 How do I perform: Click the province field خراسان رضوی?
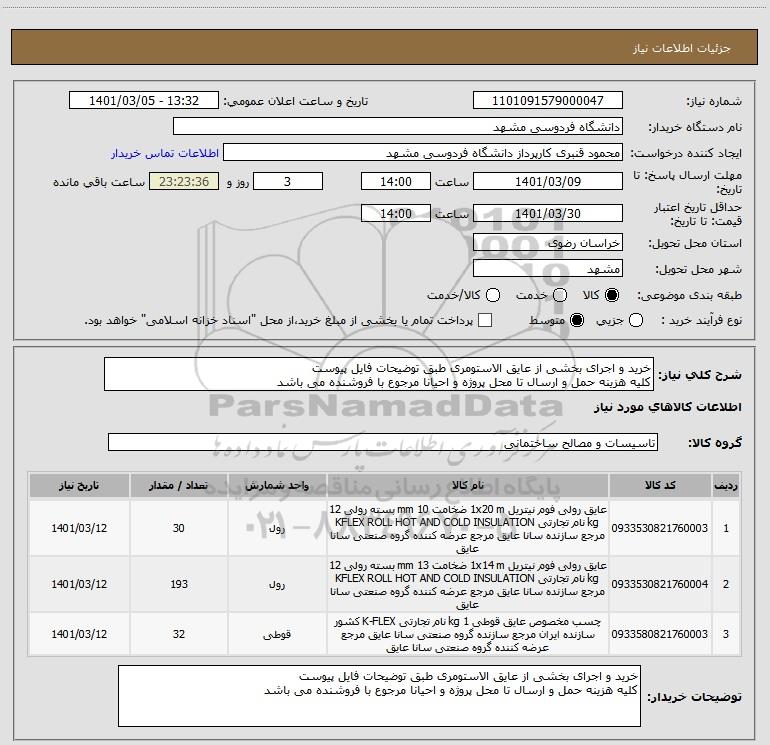click(548, 242)
